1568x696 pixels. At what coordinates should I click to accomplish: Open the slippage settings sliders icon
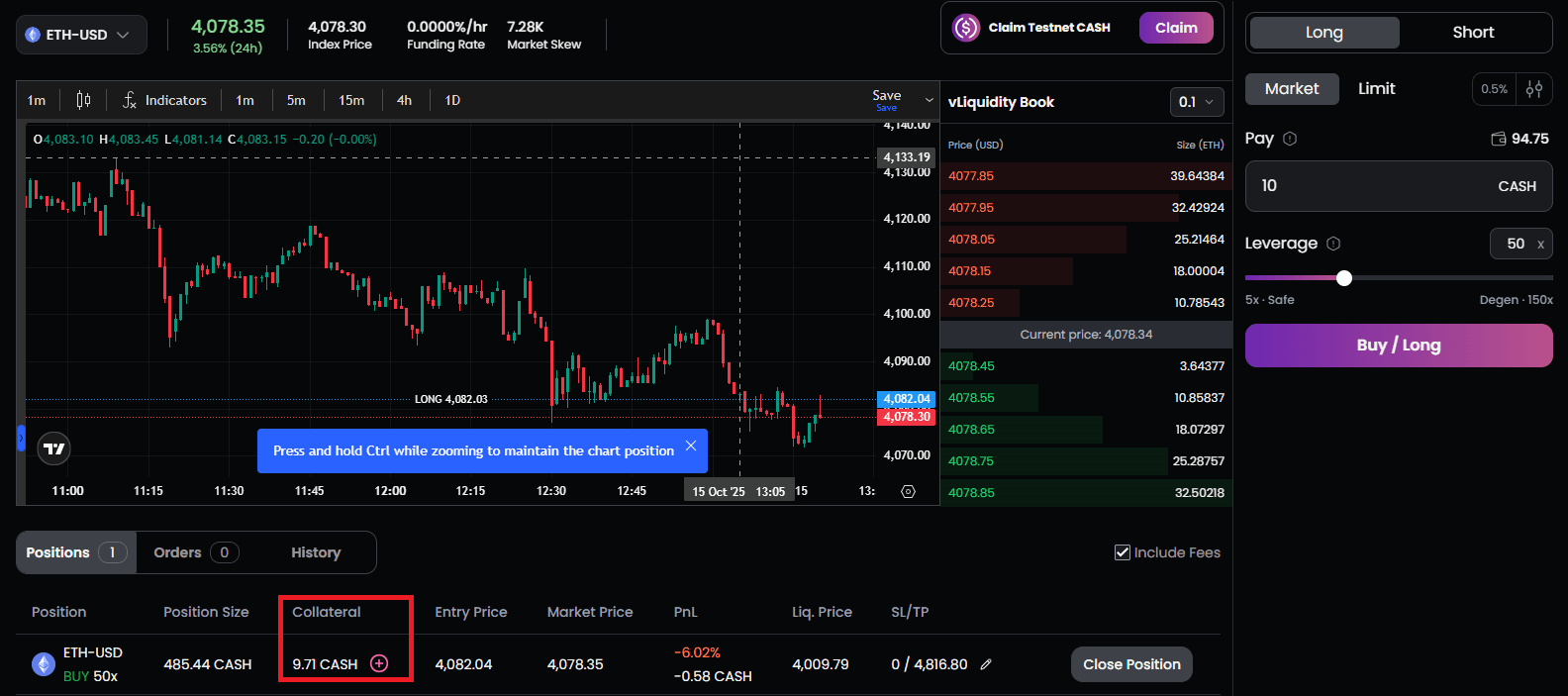[1534, 89]
